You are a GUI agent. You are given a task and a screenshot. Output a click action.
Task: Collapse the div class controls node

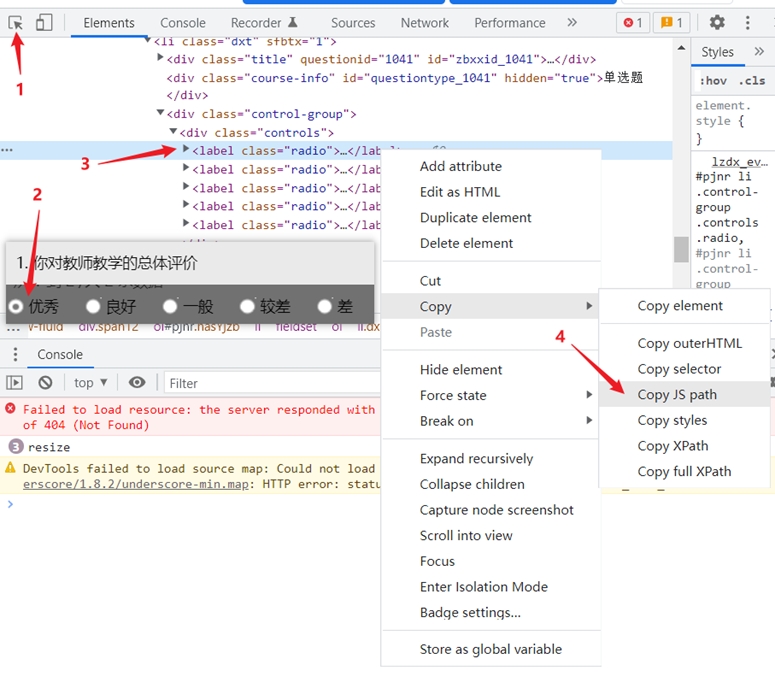[x=173, y=131]
